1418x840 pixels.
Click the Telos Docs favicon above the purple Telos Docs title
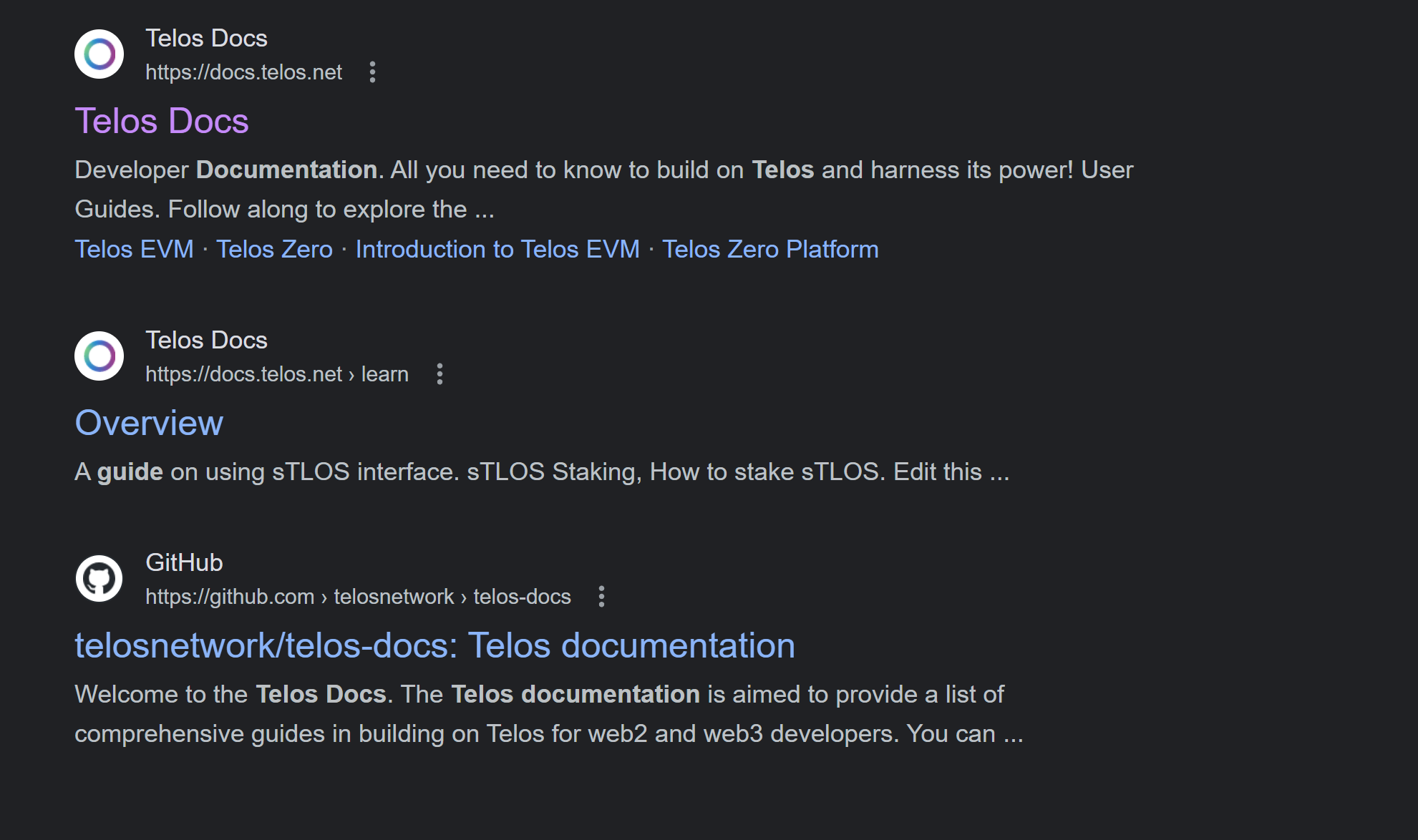pos(99,54)
